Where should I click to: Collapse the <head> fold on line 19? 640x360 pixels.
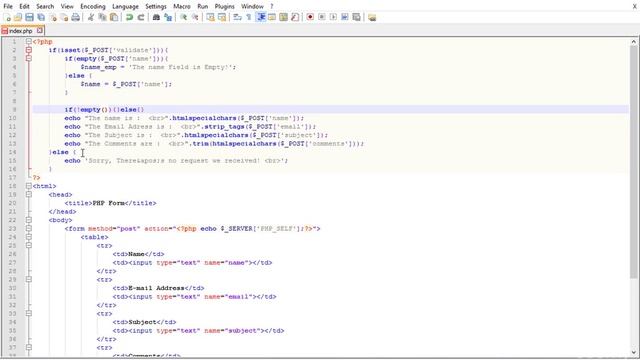tap(29, 195)
